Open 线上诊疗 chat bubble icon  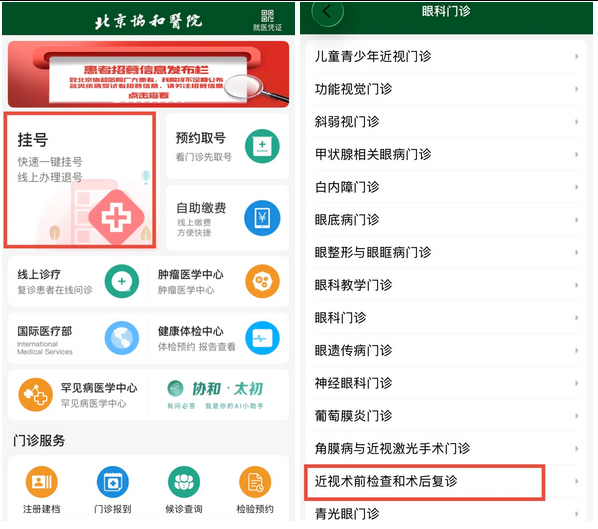[x=122, y=281]
